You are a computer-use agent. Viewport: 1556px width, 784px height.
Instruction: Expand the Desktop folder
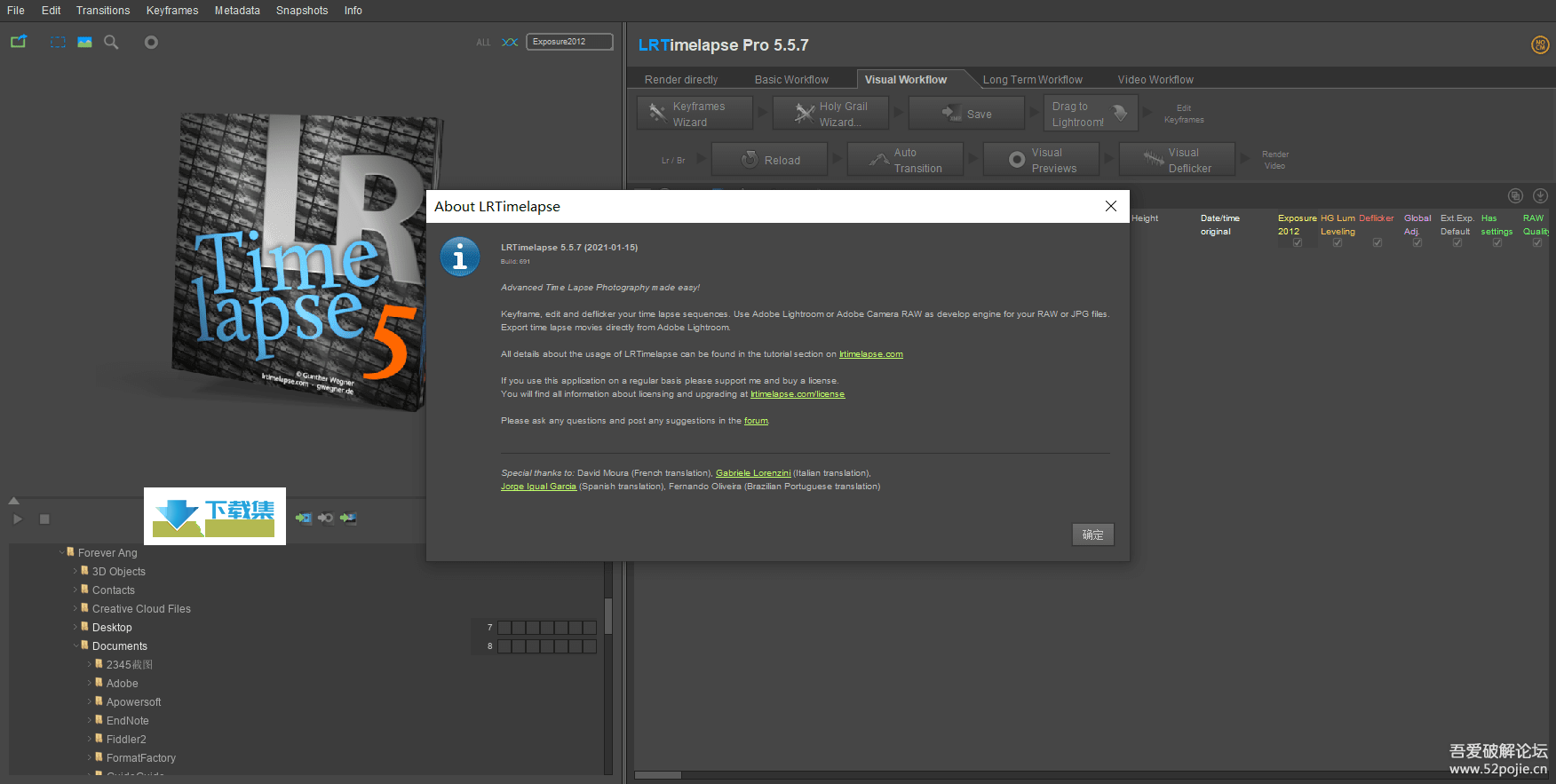[75, 627]
